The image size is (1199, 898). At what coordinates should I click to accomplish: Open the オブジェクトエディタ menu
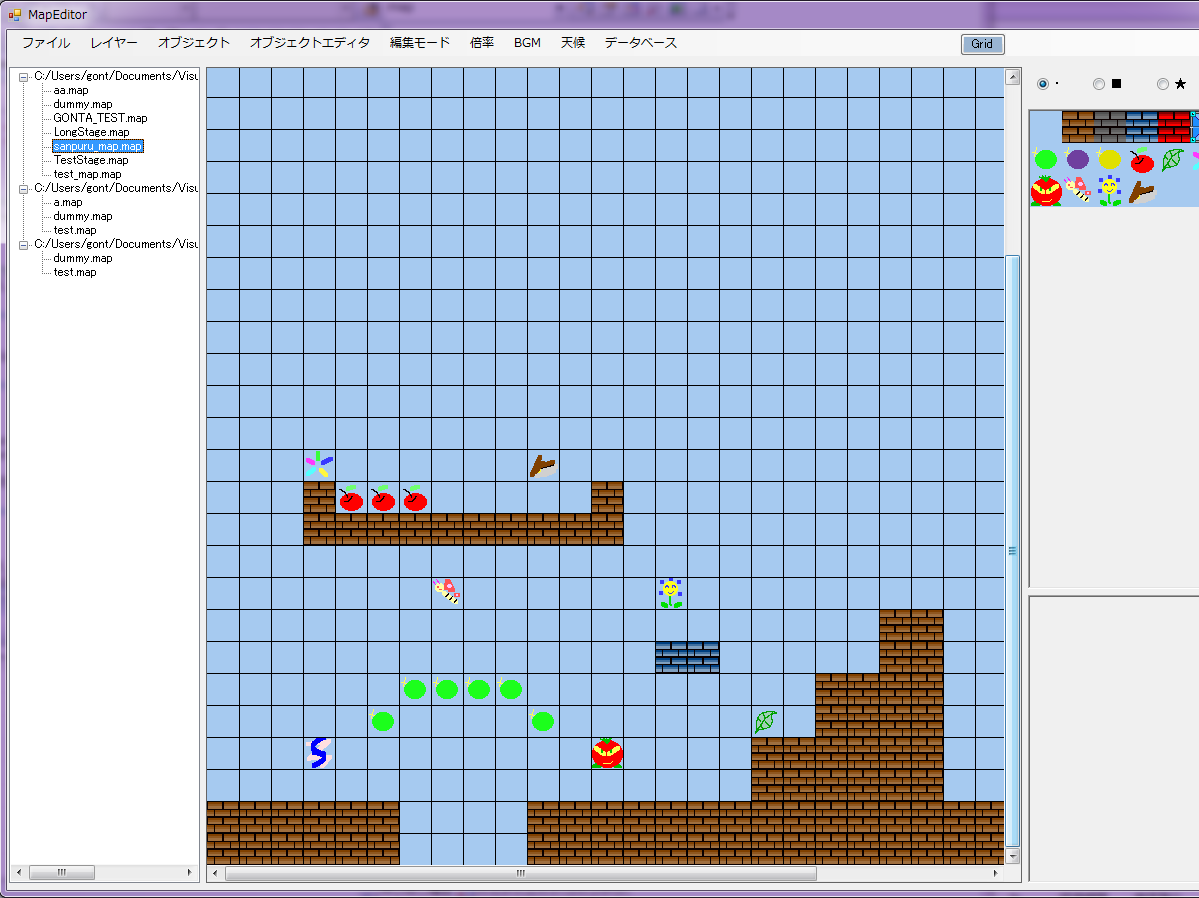pos(309,43)
